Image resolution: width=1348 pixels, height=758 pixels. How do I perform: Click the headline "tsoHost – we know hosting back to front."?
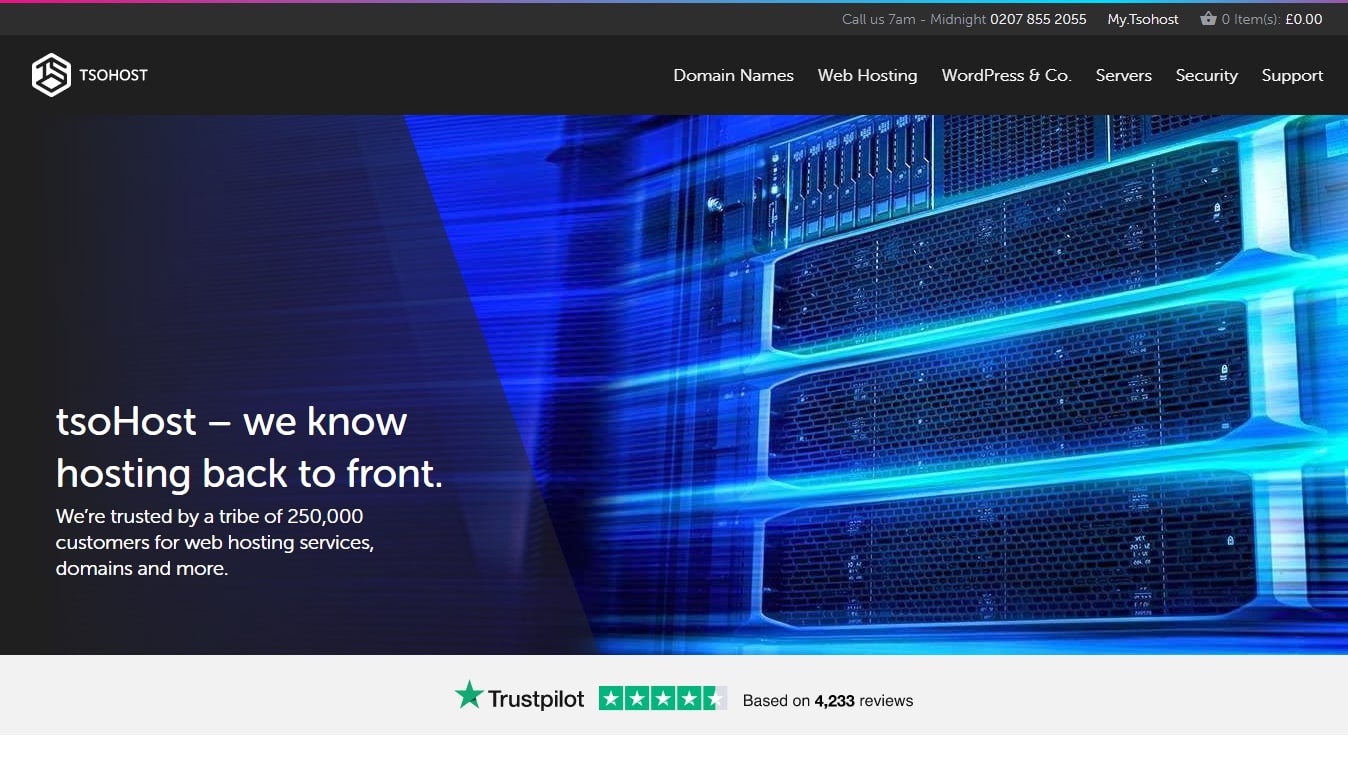(249, 447)
